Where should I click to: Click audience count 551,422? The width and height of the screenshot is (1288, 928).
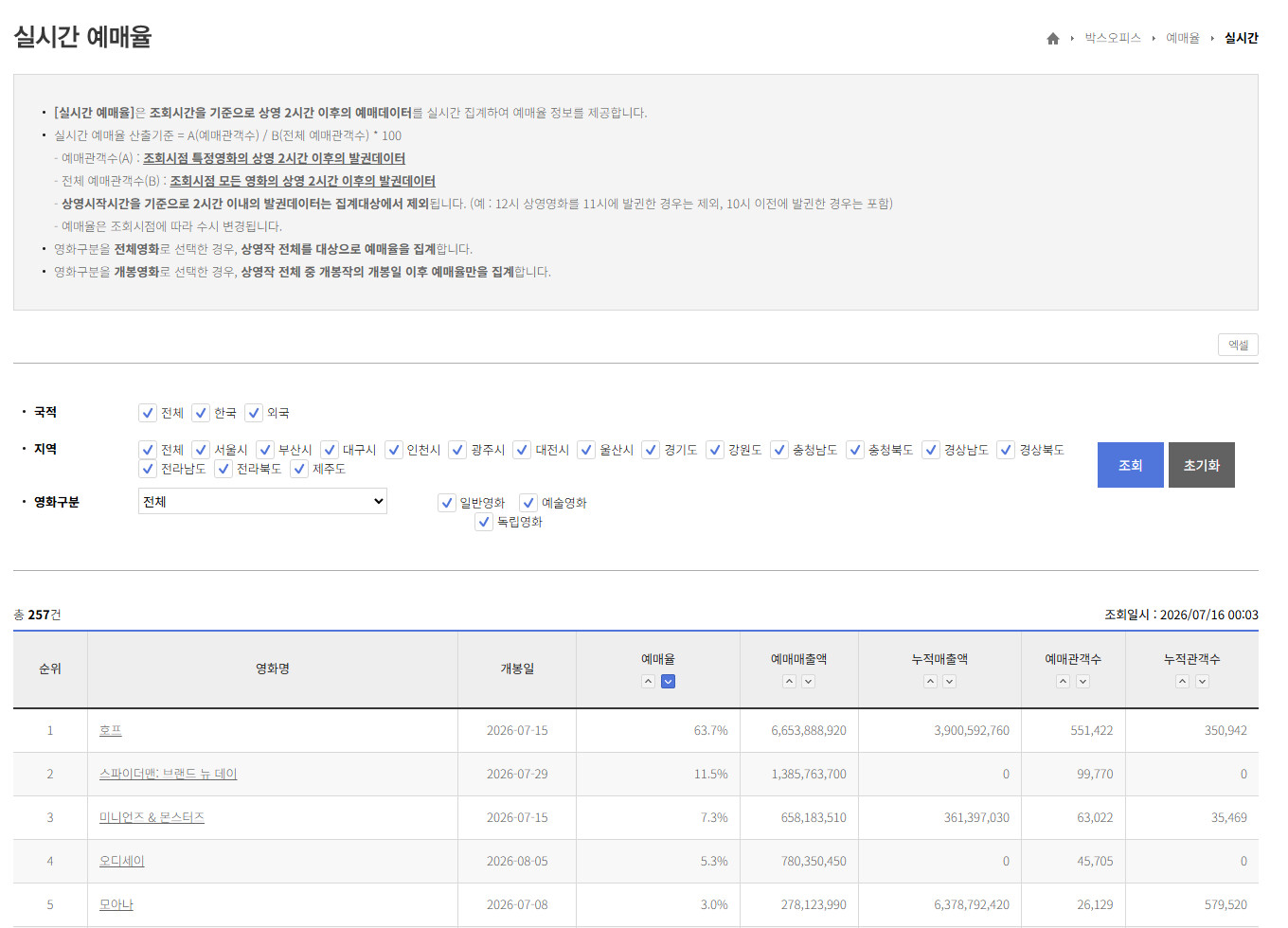coord(1092,731)
